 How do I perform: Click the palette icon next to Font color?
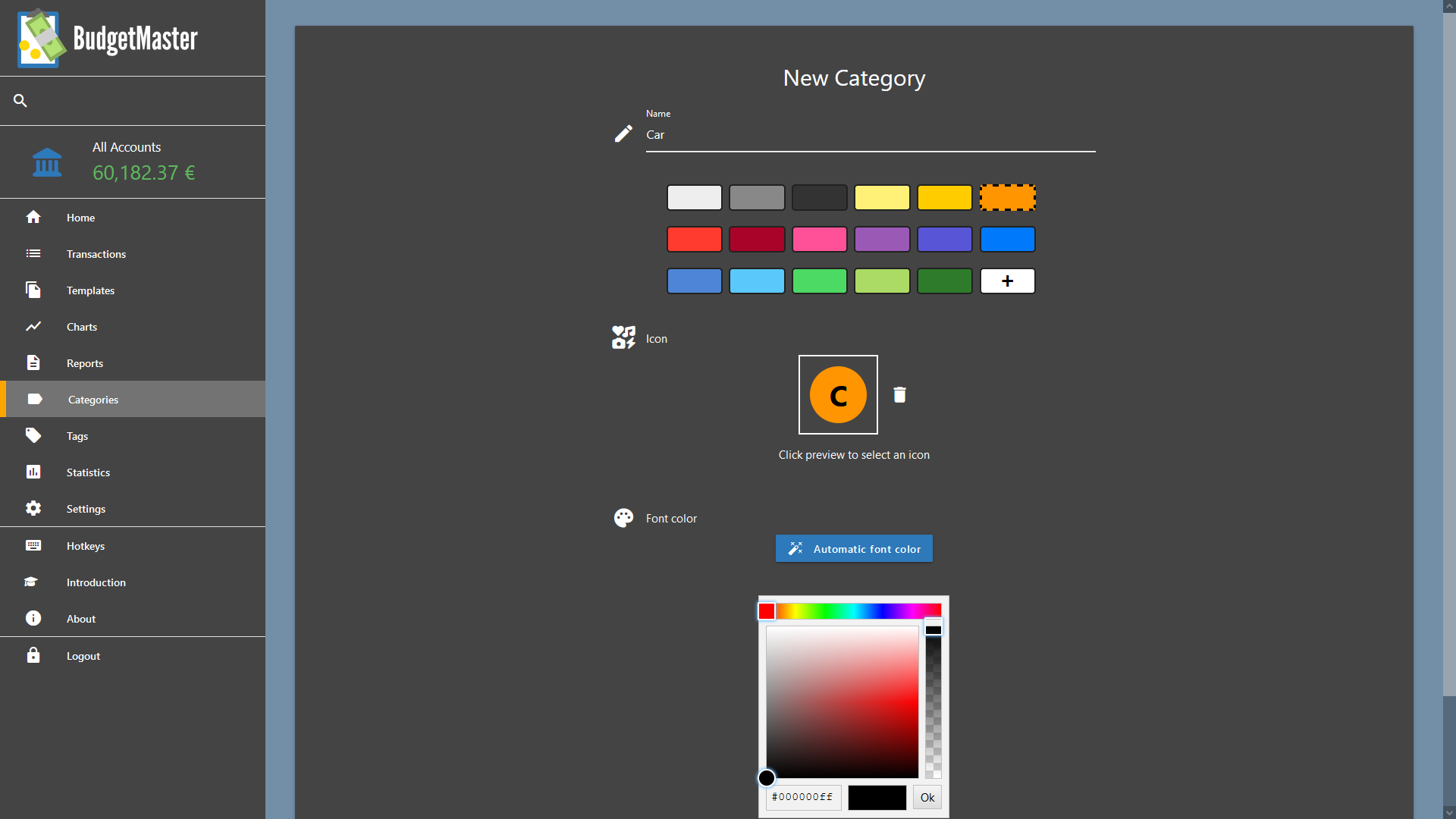click(623, 518)
